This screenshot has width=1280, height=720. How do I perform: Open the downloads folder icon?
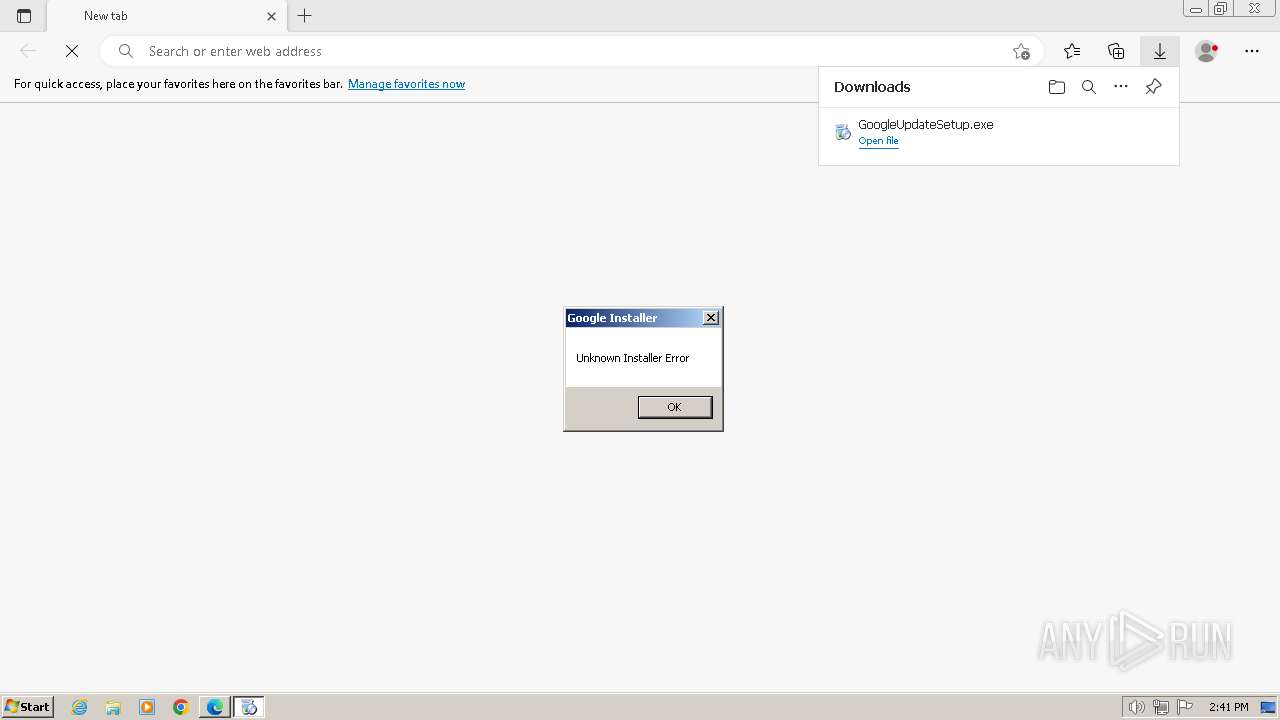coord(1057,87)
